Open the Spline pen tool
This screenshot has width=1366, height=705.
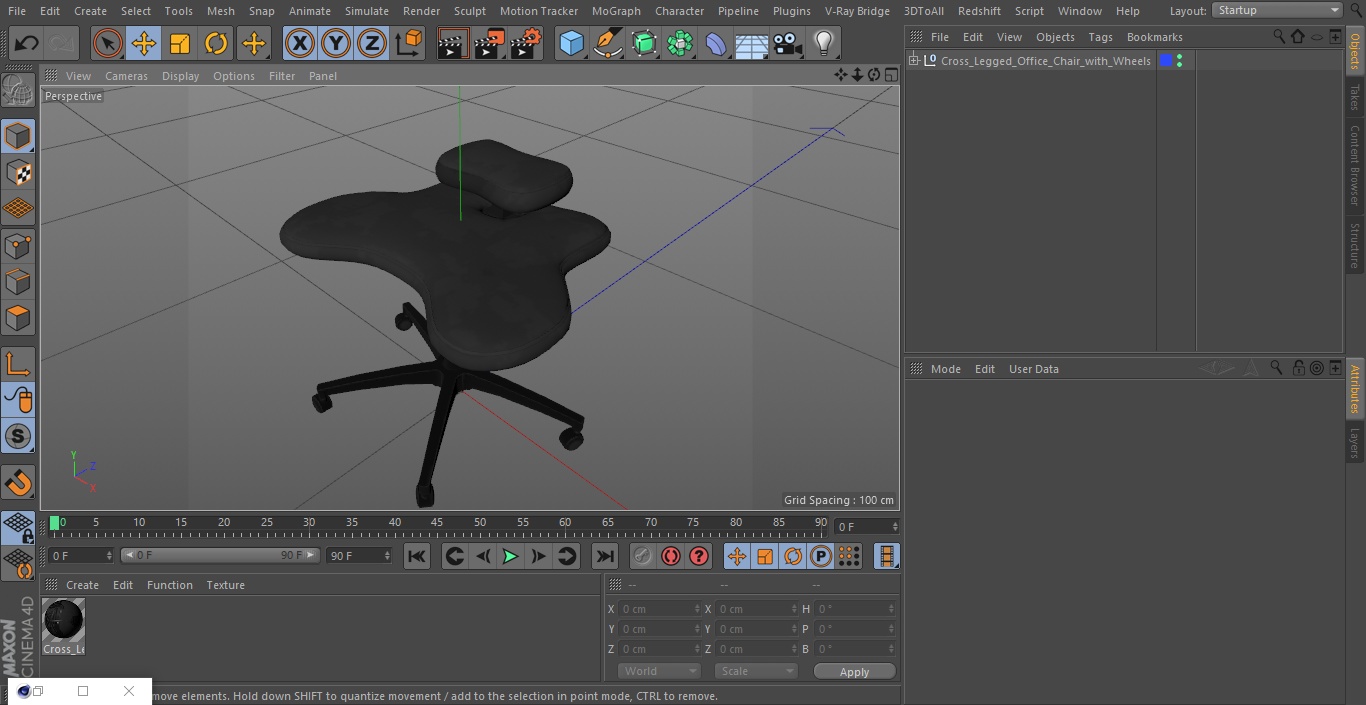pyautogui.click(x=607, y=43)
